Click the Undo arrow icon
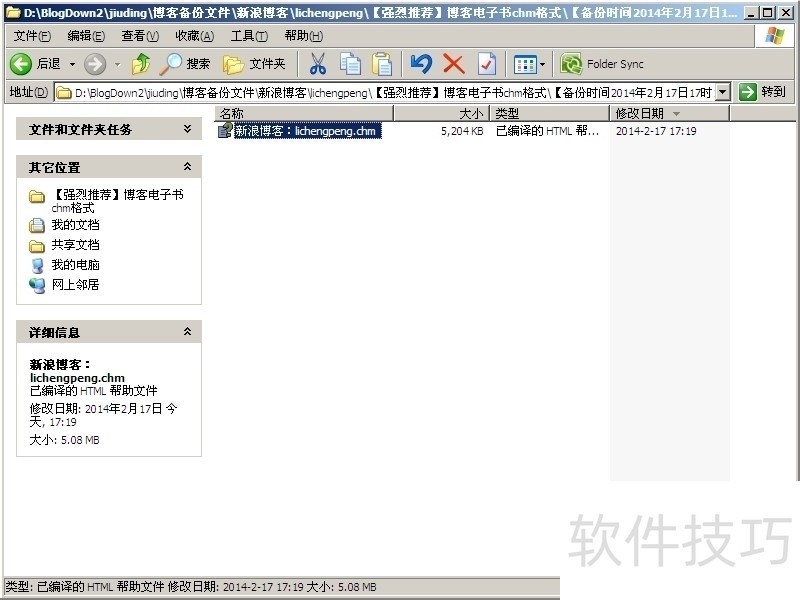 click(421, 64)
